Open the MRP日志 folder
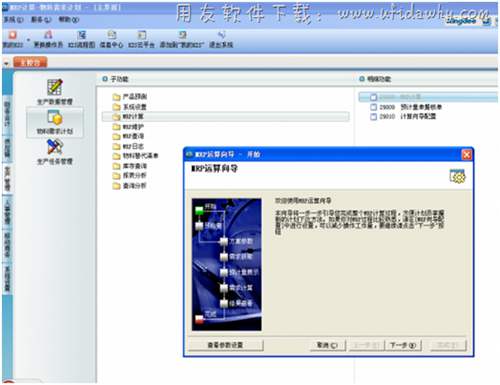 point(128,146)
